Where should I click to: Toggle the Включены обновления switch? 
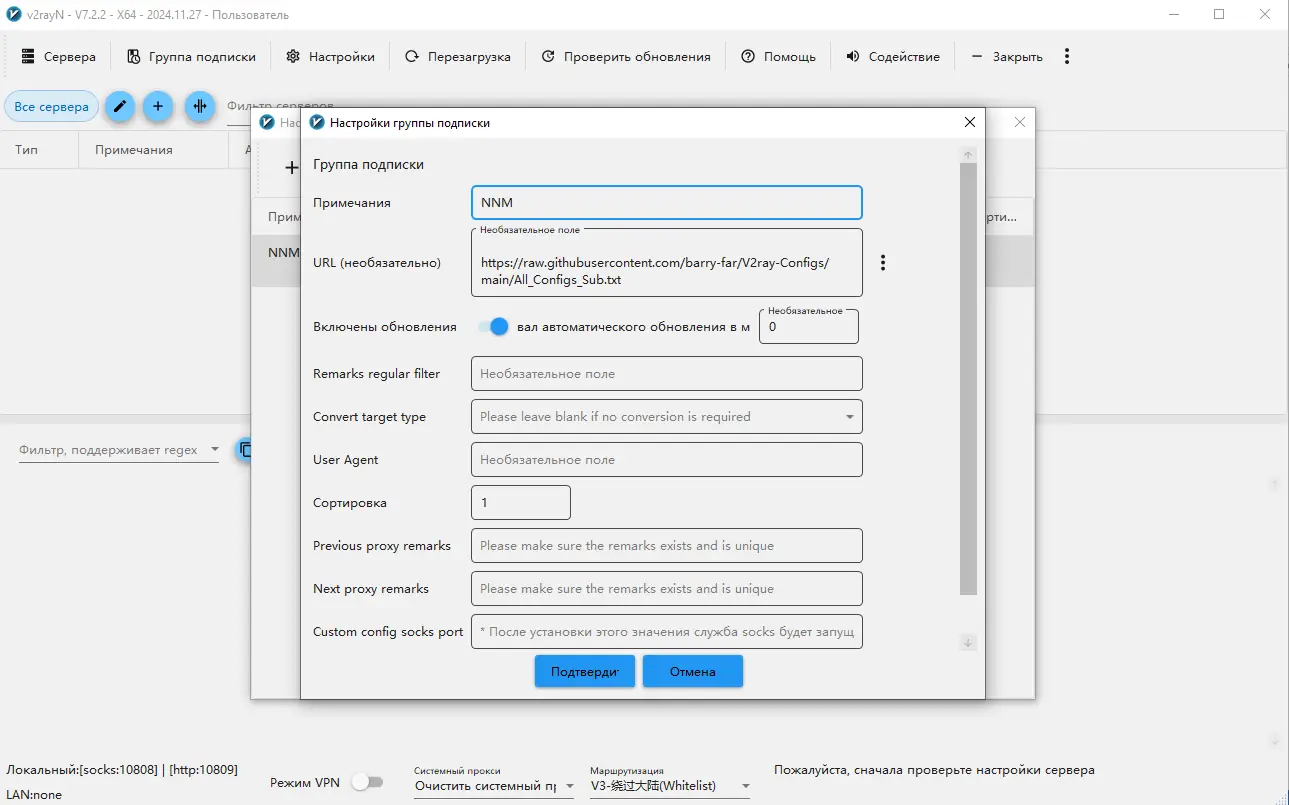pos(493,327)
